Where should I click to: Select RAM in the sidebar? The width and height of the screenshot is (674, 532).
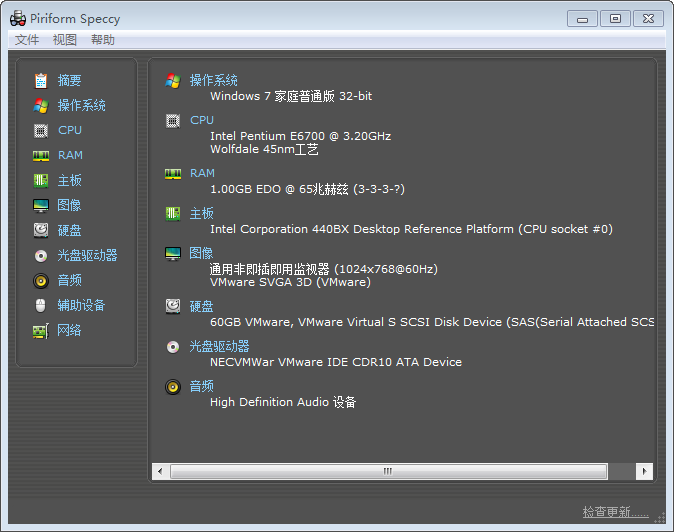pos(70,155)
